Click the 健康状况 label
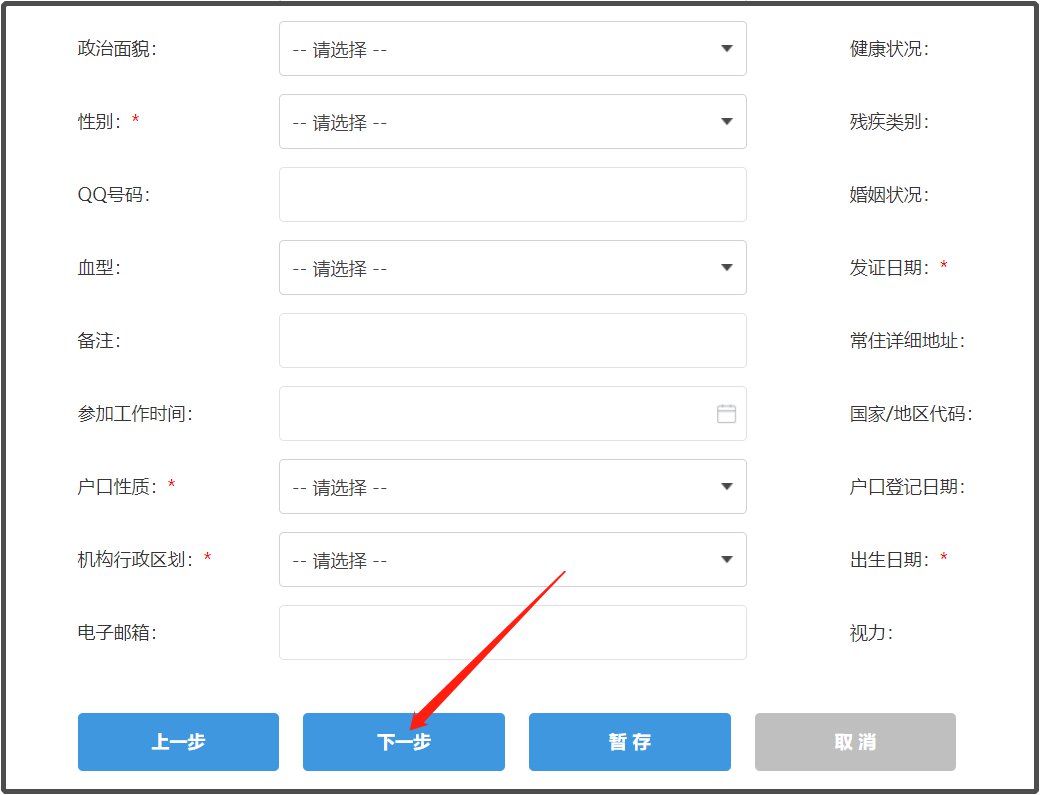The height and width of the screenshot is (795, 1040). pyautogui.click(x=889, y=49)
